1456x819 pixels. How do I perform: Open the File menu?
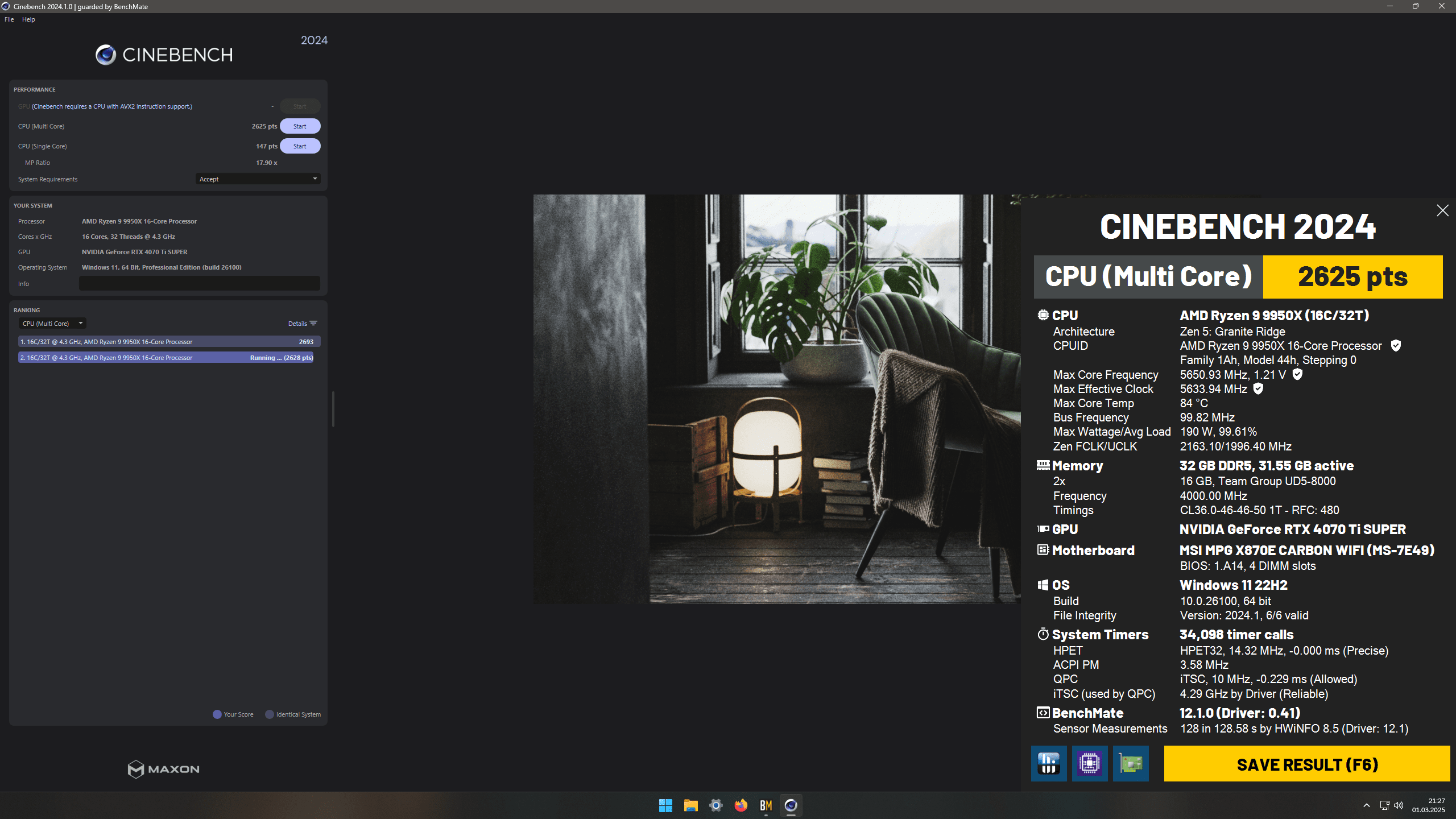(9, 19)
